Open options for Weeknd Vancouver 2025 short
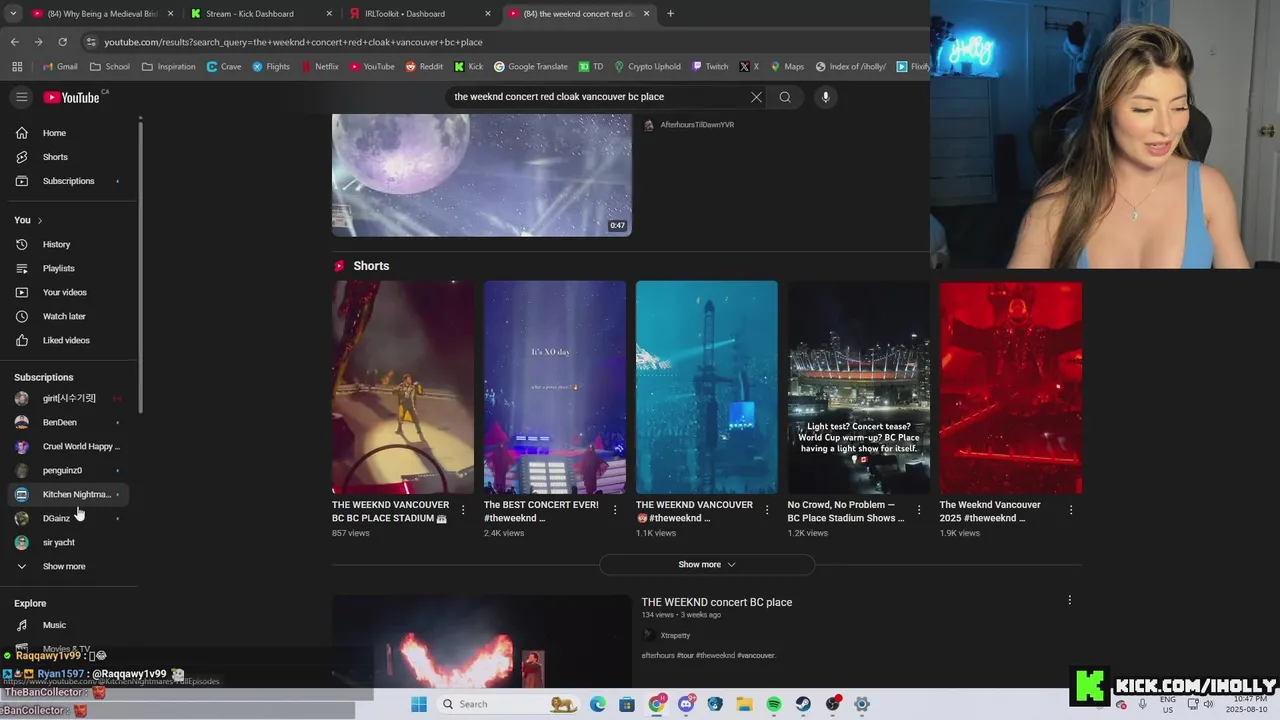The image size is (1280, 720). click(x=1071, y=510)
